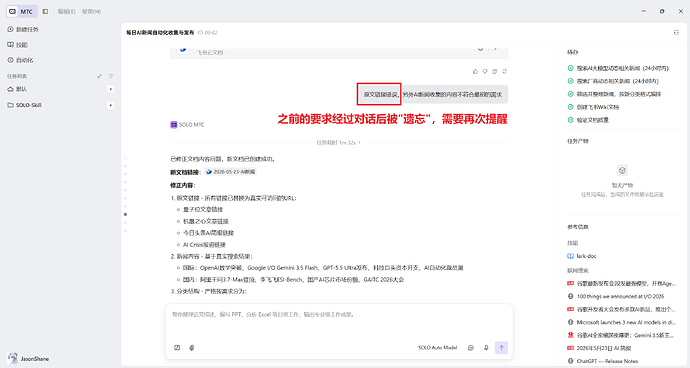Click the lark-doc book icon
The height and width of the screenshot is (368, 690).
tap(570, 256)
